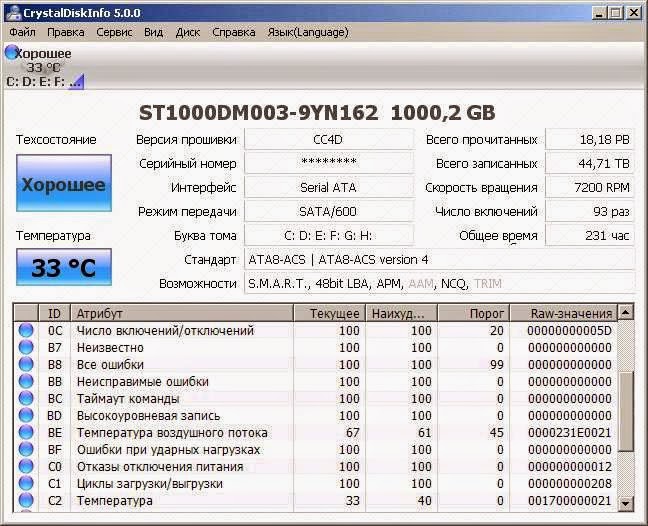Viewport: 648px width, 526px height.
Task: Click the status orb for row BB
Action: 26,381
